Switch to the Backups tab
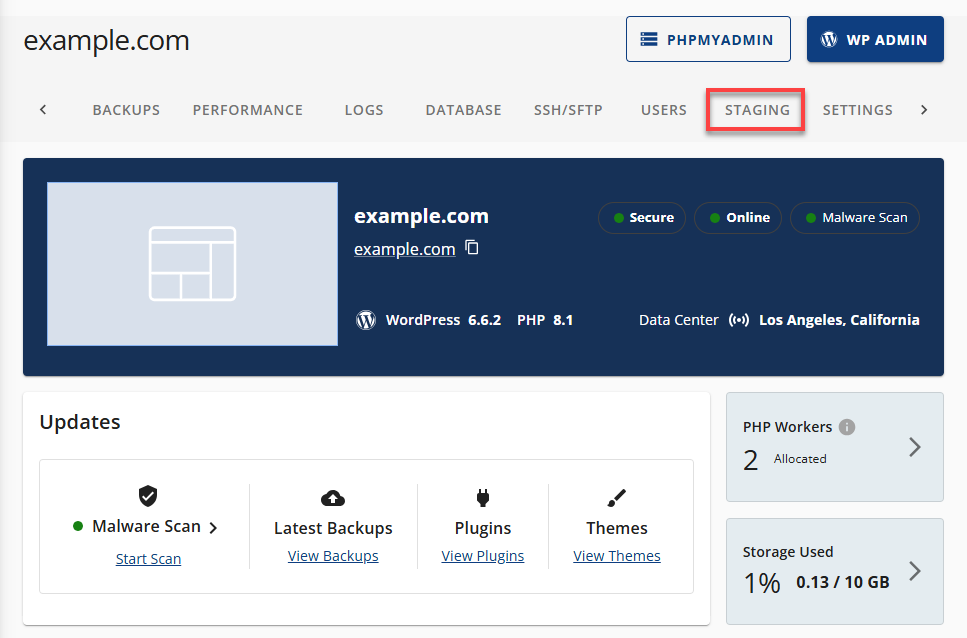Viewport: 967px width, 638px height. click(x=126, y=110)
